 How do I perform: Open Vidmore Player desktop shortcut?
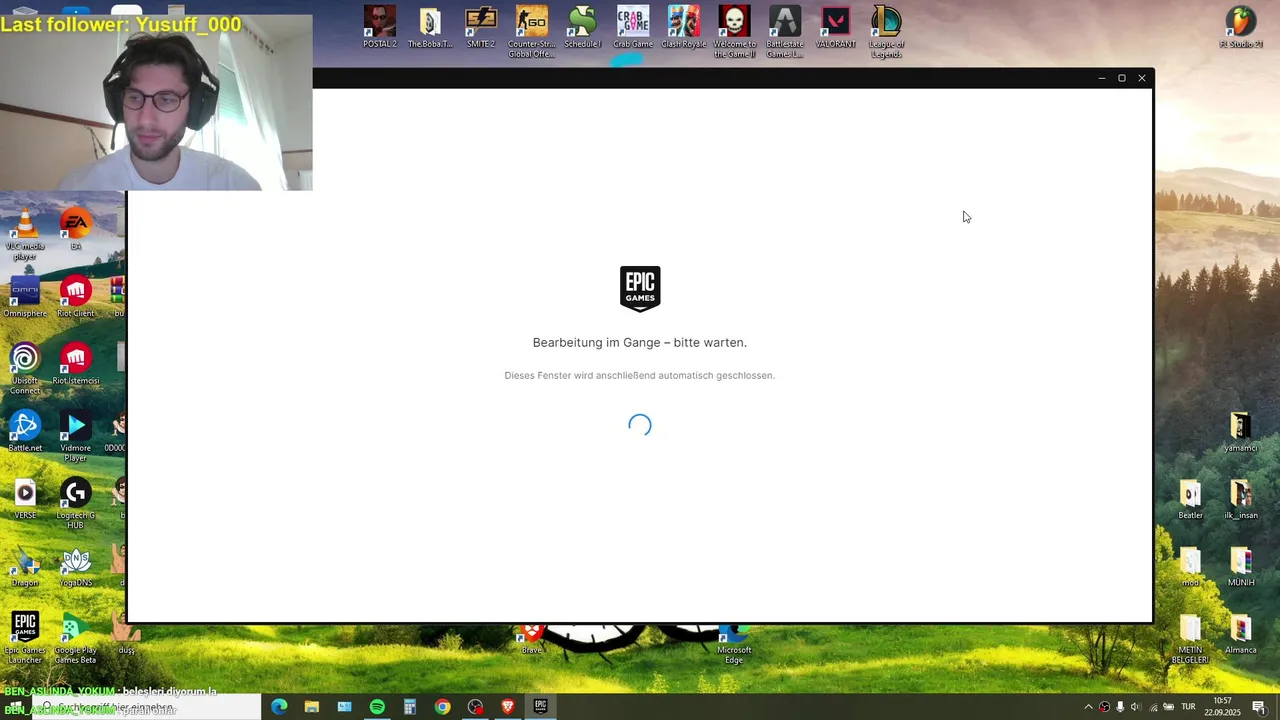tap(75, 437)
